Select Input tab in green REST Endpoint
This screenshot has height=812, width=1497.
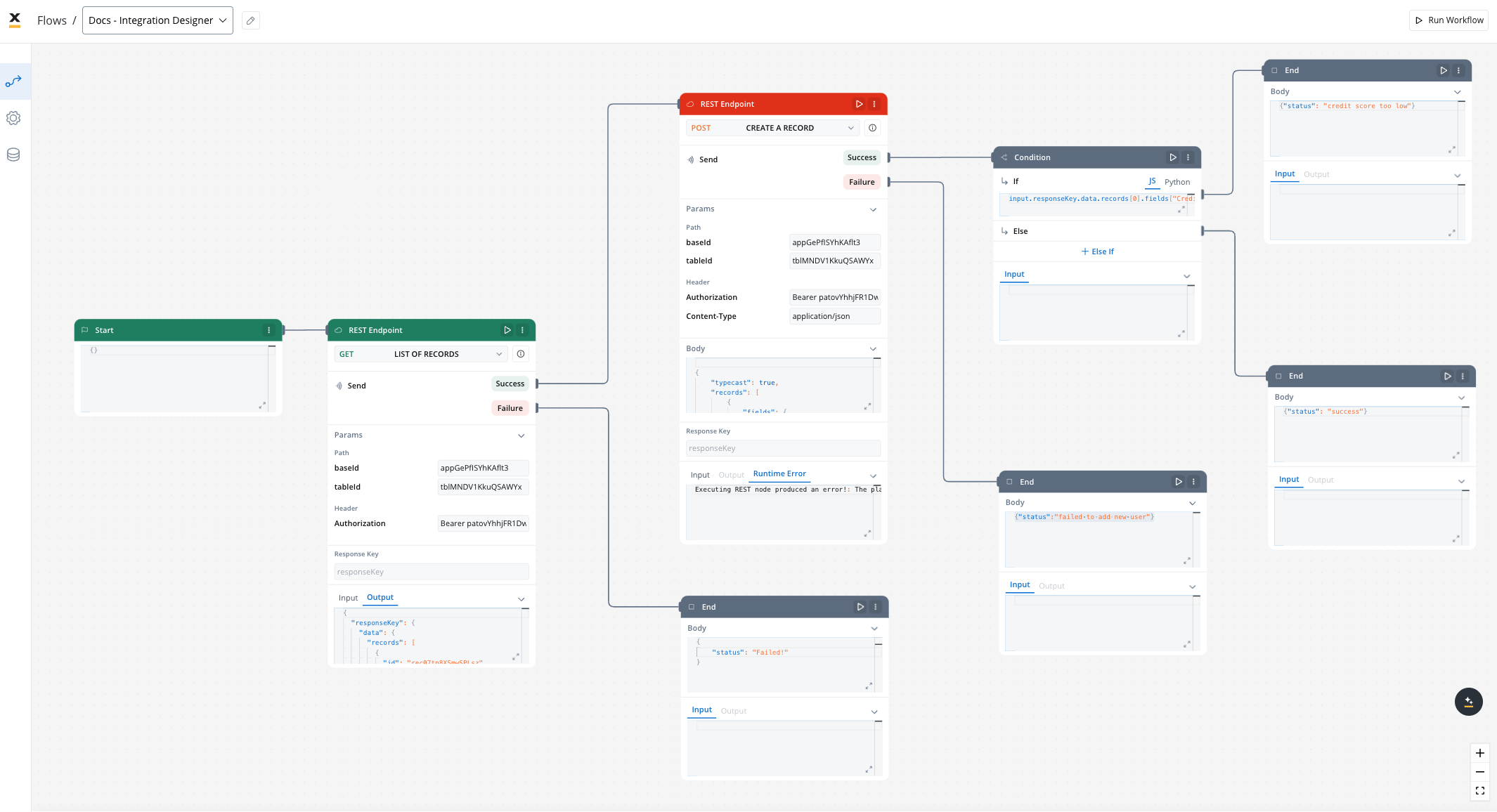pos(348,598)
